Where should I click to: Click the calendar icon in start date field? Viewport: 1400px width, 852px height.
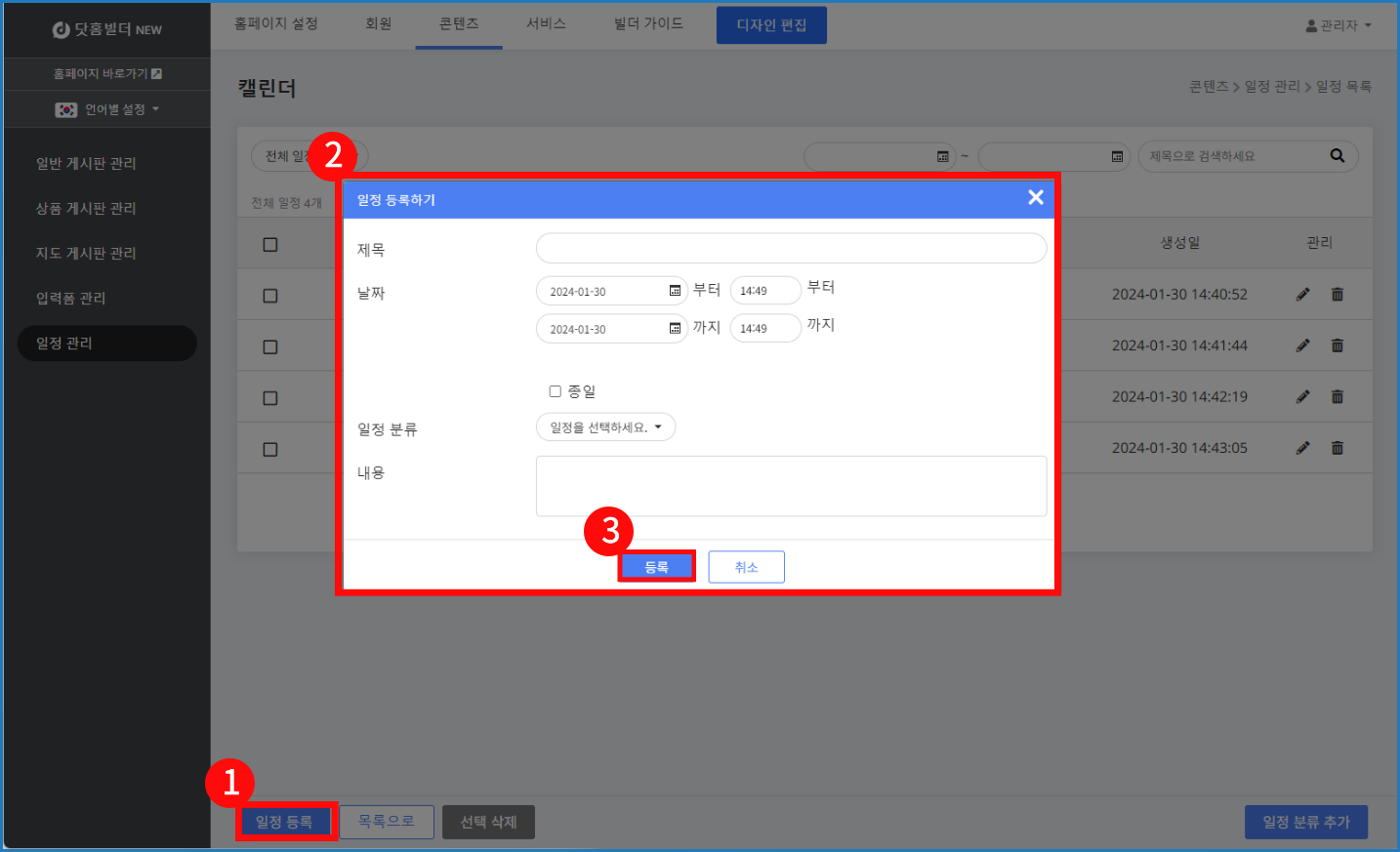coord(675,291)
